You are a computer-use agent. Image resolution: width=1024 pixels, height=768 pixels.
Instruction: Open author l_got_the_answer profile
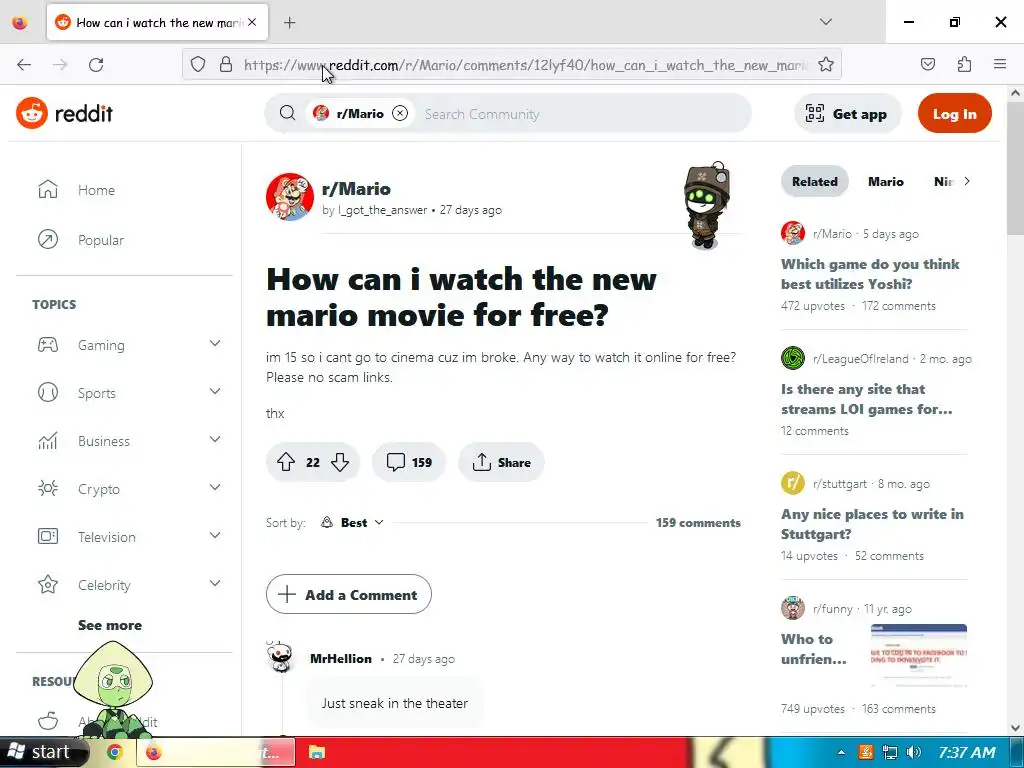[x=382, y=210]
